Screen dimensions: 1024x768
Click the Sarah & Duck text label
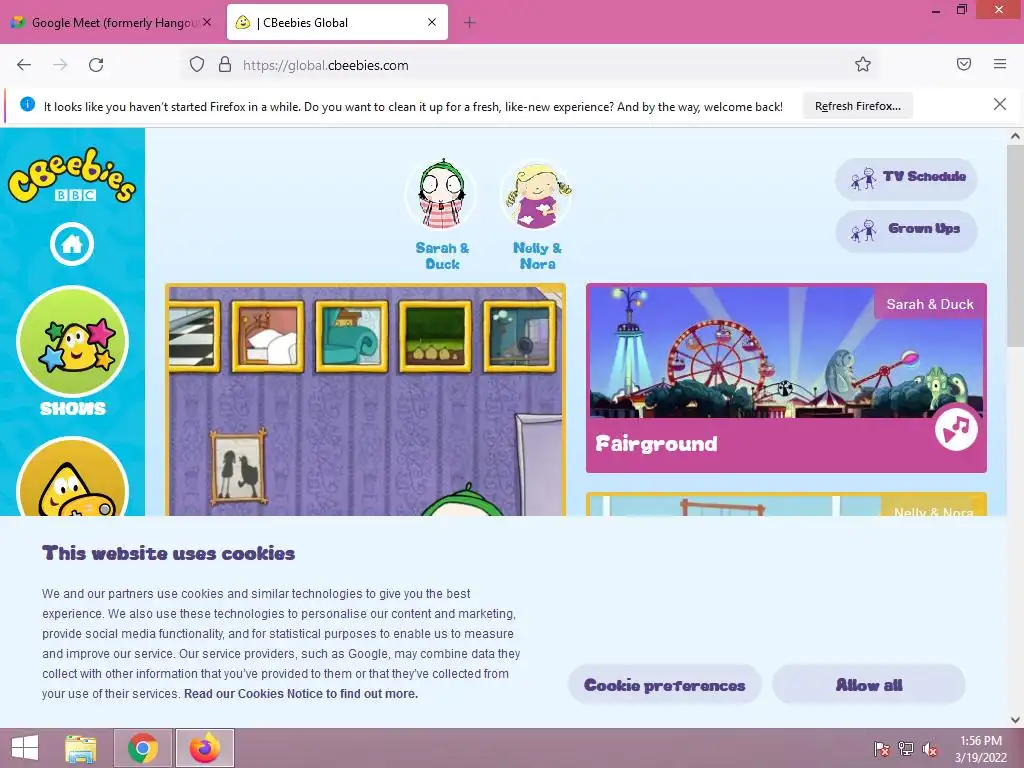442,256
